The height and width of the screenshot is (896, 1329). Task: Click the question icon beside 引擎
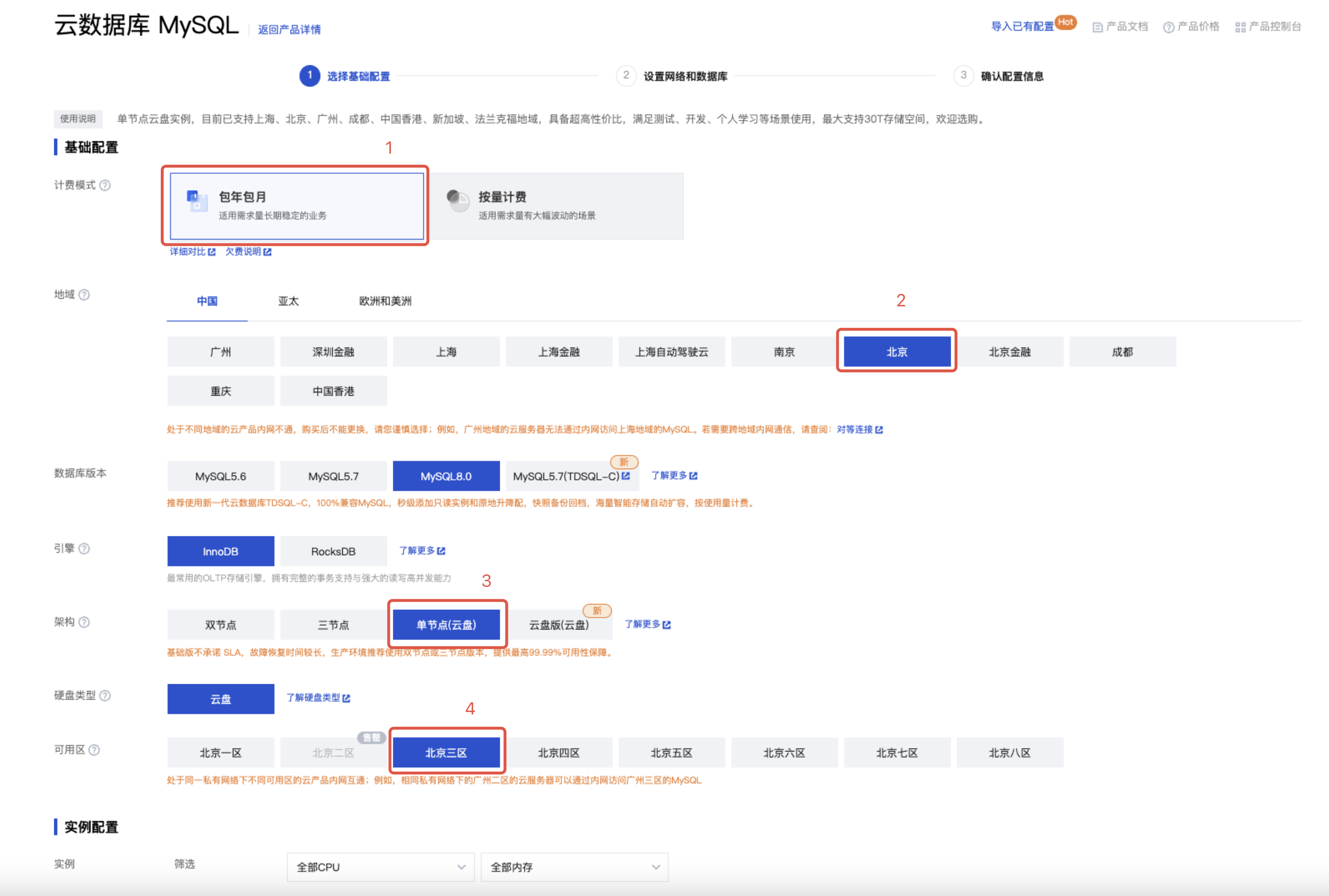click(x=84, y=548)
